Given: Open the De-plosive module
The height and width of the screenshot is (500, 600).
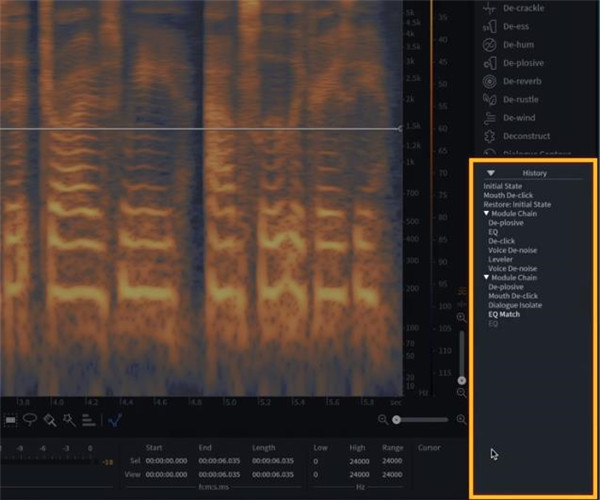Looking at the screenshot, I should [x=523, y=63].
